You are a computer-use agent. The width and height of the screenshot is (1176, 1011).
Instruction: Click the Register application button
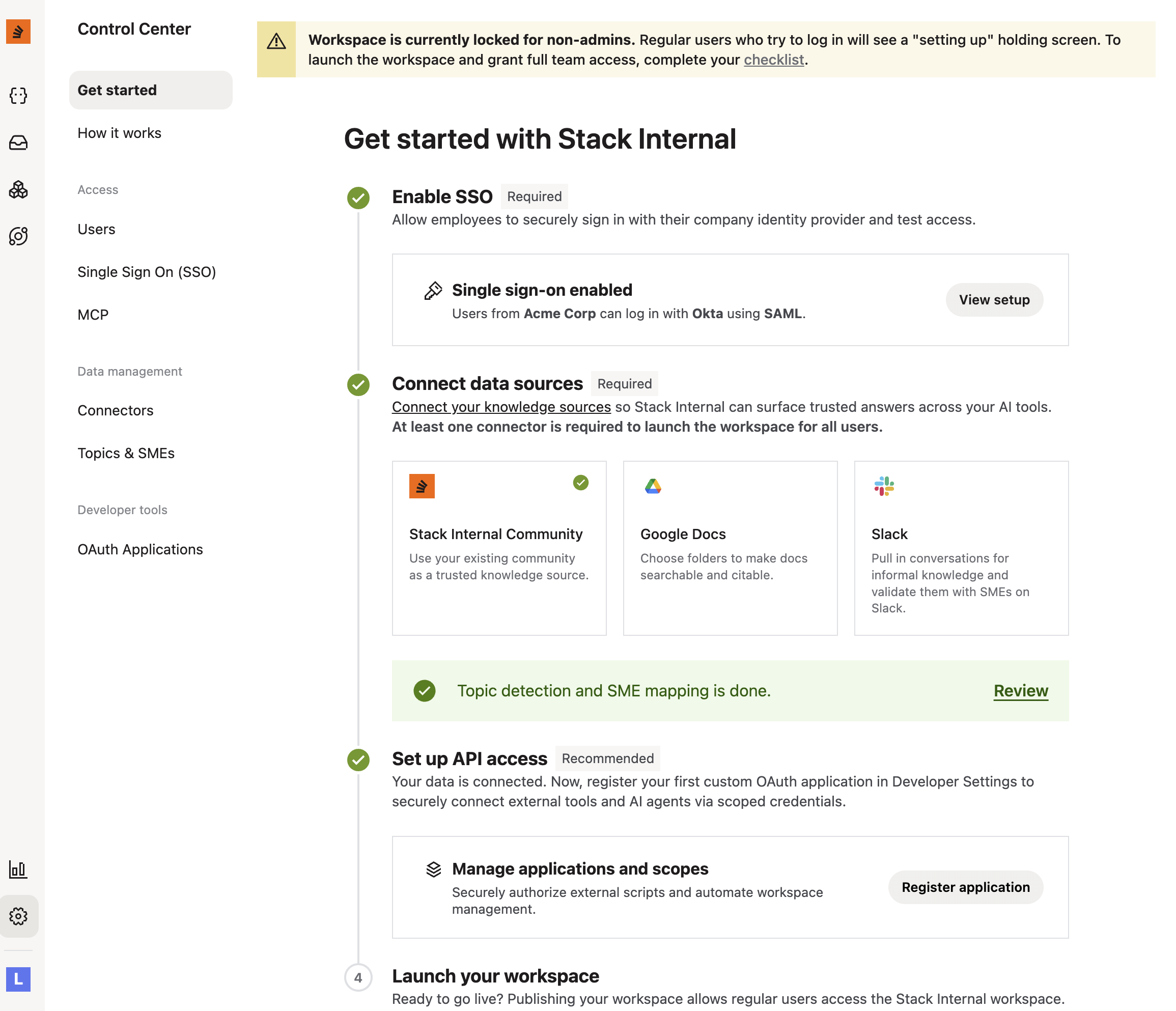[x=965, y=887]
